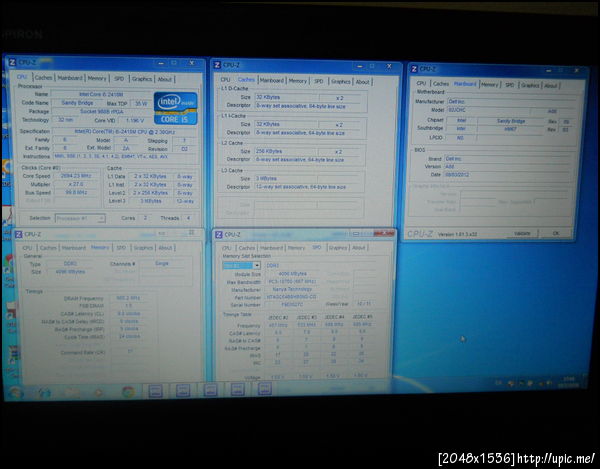Choose the About tab in the Memory window
This screenshot has height=469, width=600.
(165, 248)
